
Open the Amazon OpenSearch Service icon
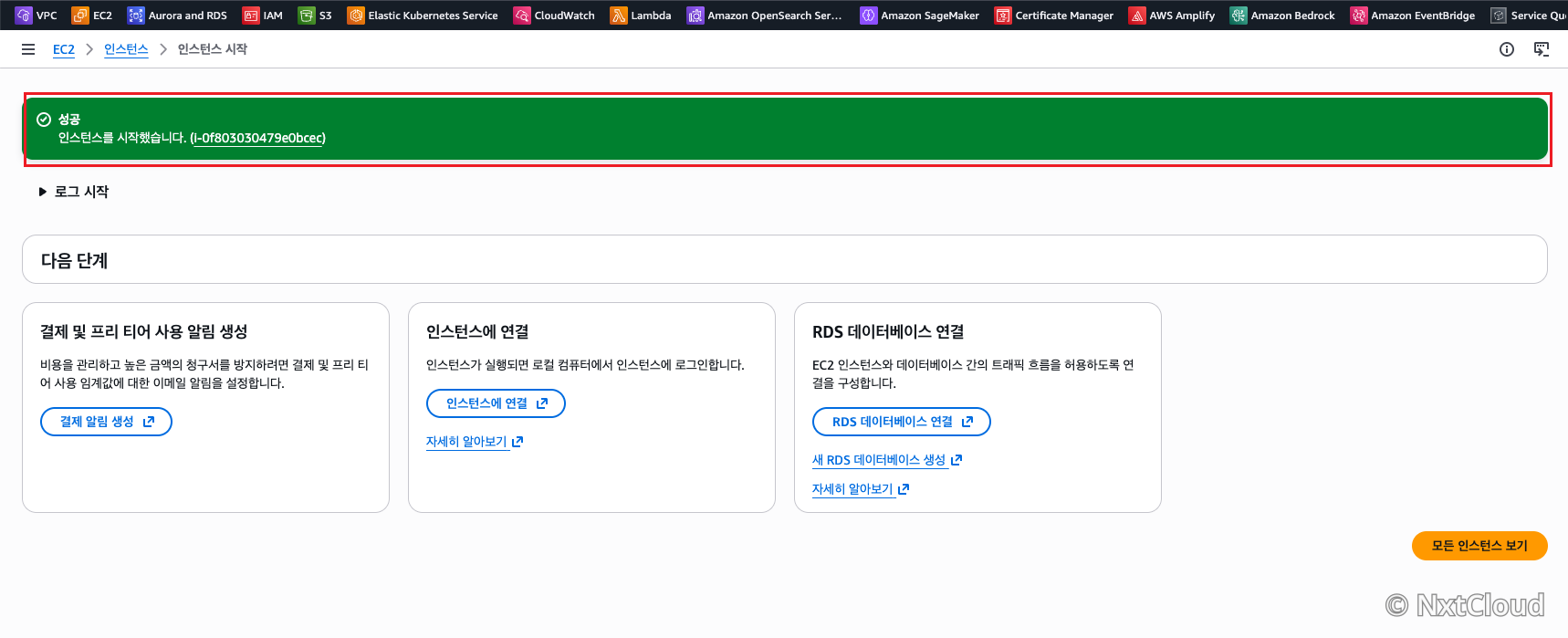695,16
